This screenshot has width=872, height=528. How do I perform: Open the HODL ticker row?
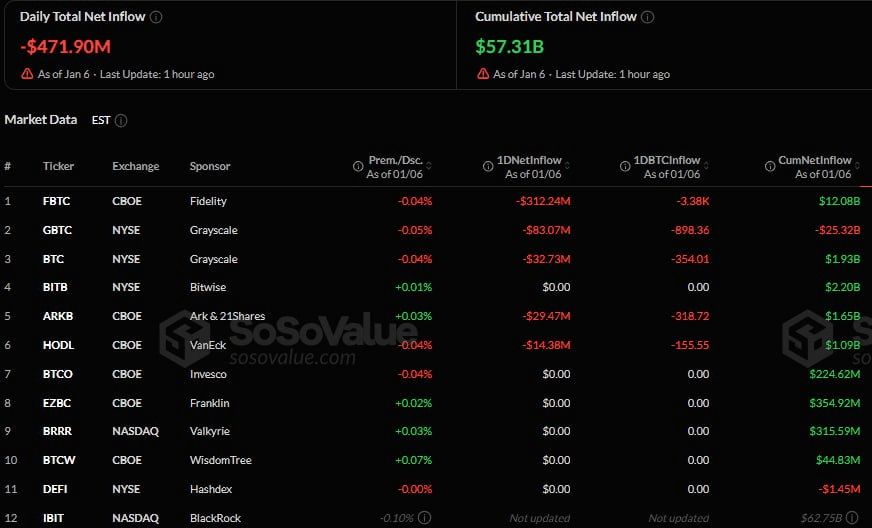58,346
